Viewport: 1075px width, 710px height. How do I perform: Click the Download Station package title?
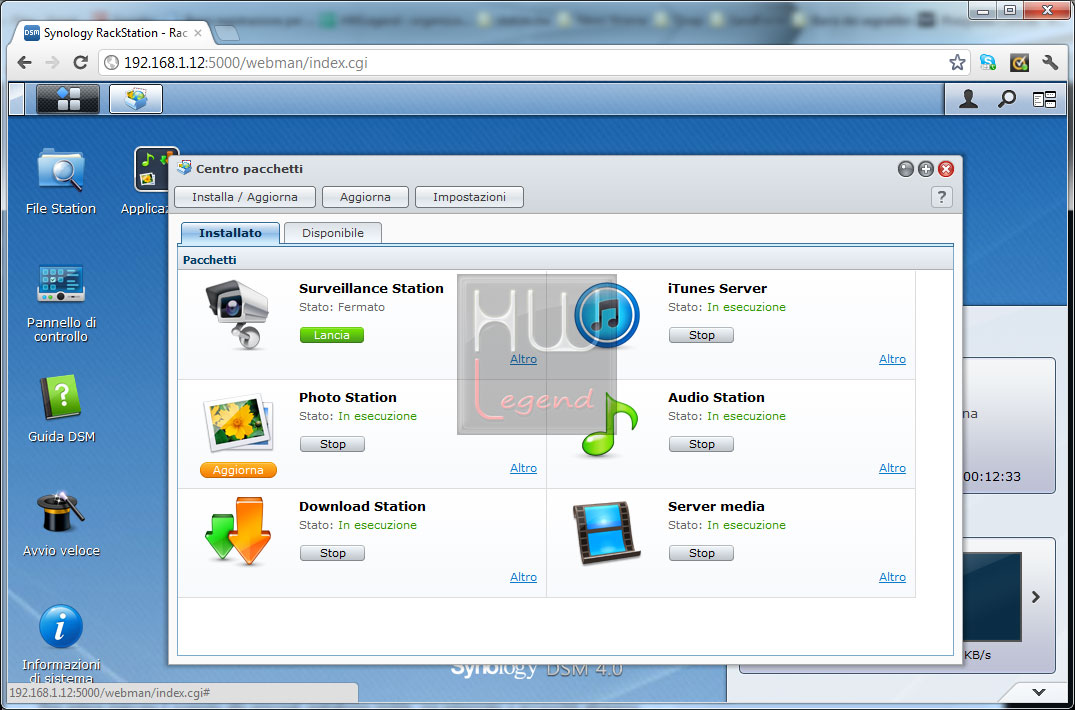pyautogui.click(x=362, y=506)
